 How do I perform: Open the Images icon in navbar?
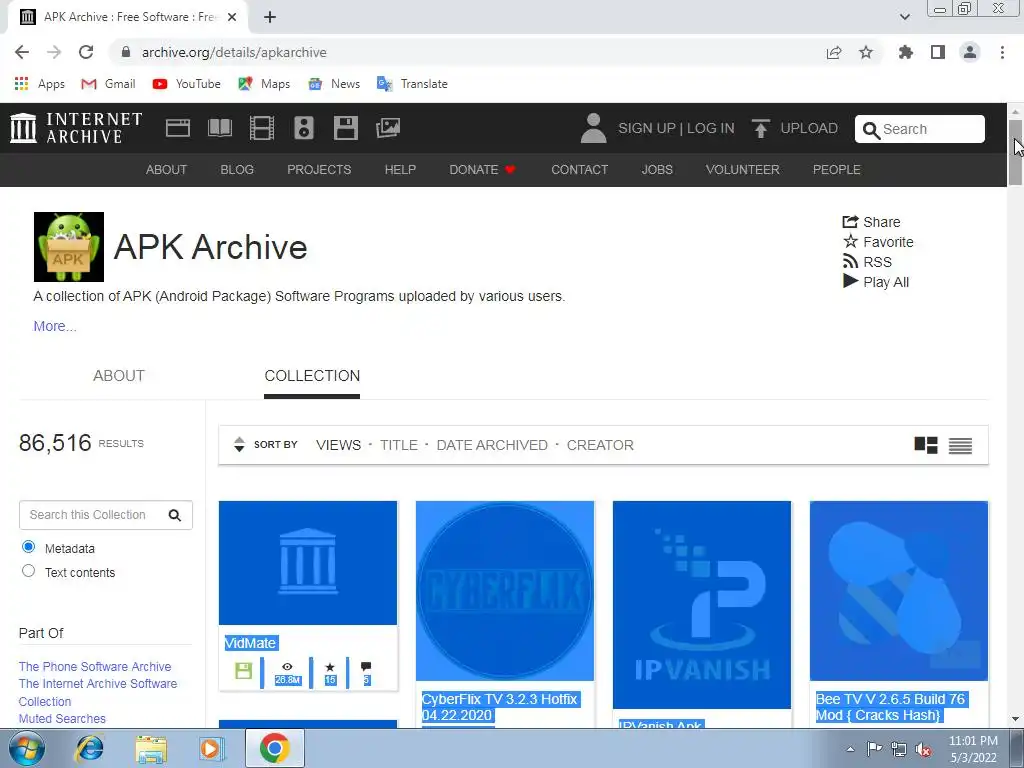pos(388,128)
